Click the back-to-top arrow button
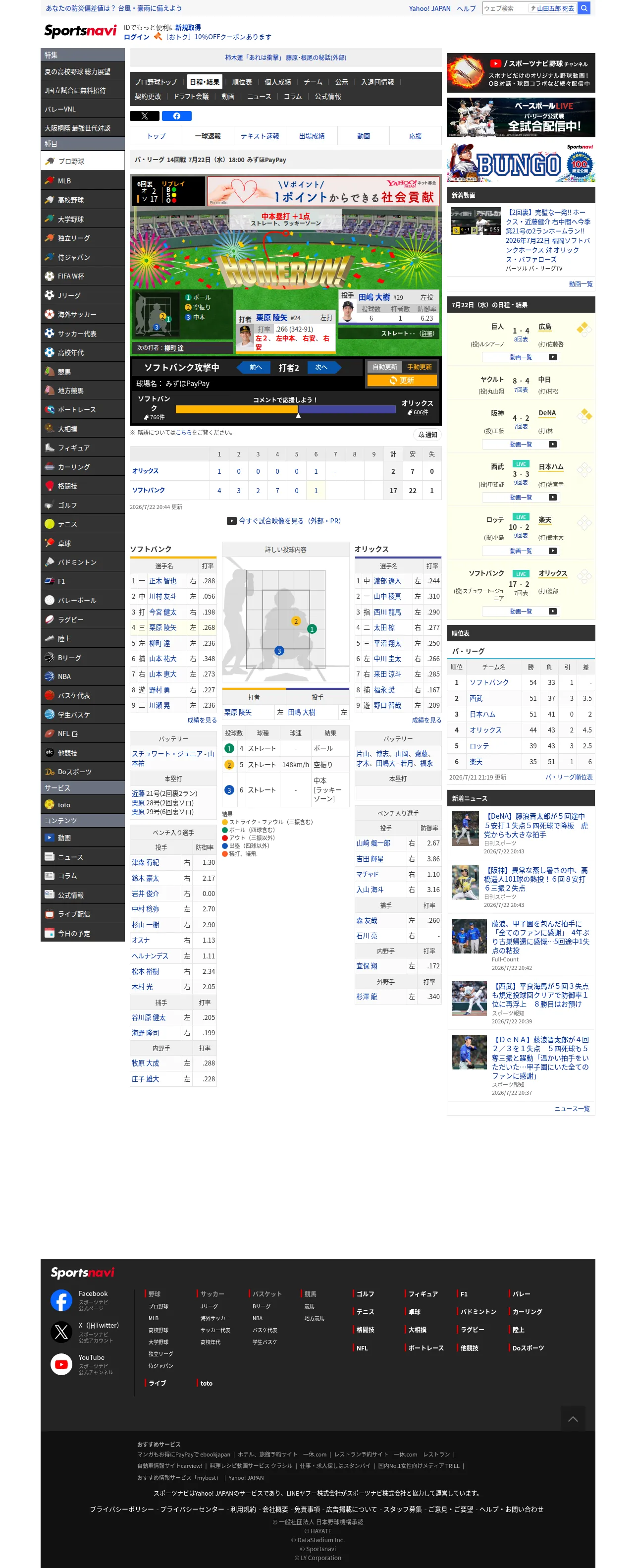 [573, 1419]
